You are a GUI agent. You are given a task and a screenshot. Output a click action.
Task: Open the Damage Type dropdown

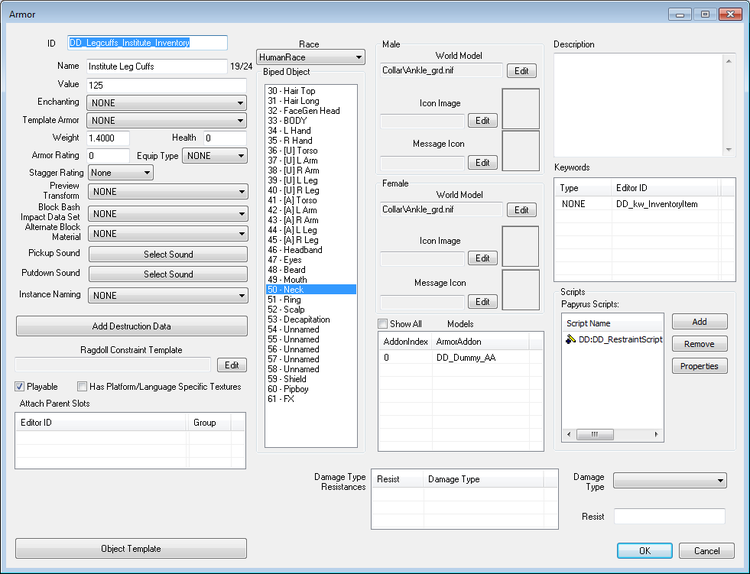click(x=670, y=480)
